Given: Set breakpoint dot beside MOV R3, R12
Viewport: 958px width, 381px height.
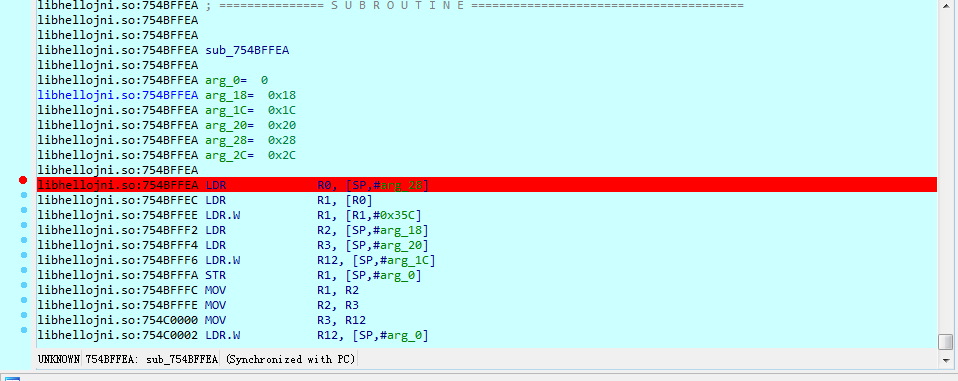Looking at the screenshot, I should 24,315.
